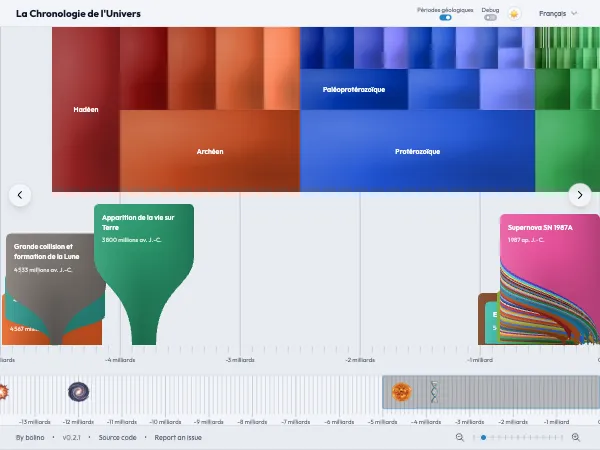Go to previous section with left arrow

(x=20, y=195)
